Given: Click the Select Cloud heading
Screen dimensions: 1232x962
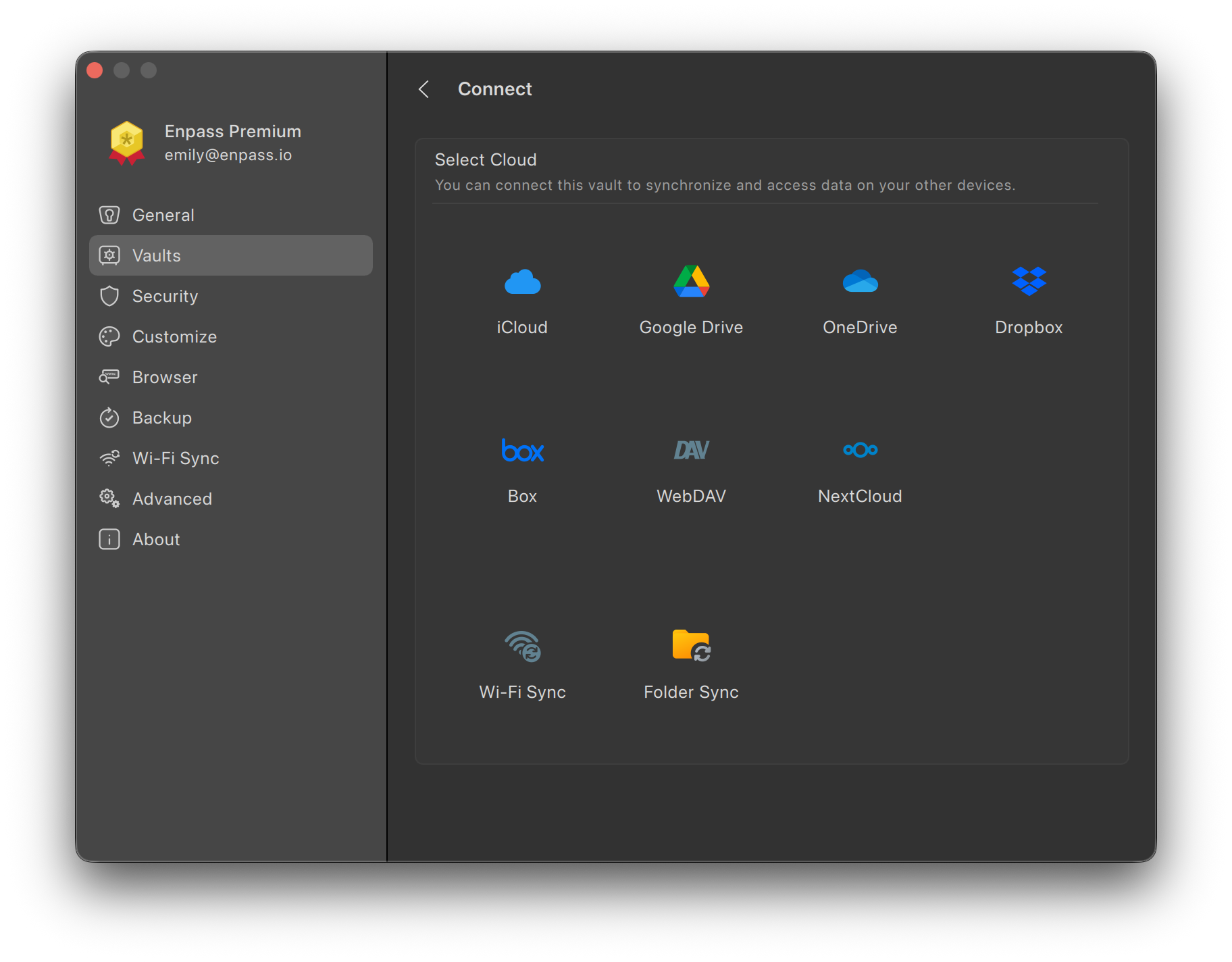Looking at the screenshot, I should 486,160.
